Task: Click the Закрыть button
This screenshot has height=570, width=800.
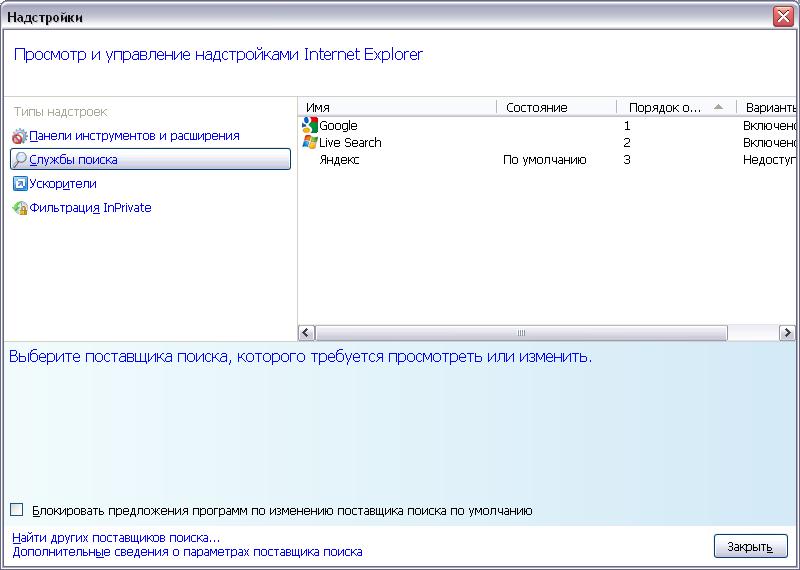Action: [750, 547]
